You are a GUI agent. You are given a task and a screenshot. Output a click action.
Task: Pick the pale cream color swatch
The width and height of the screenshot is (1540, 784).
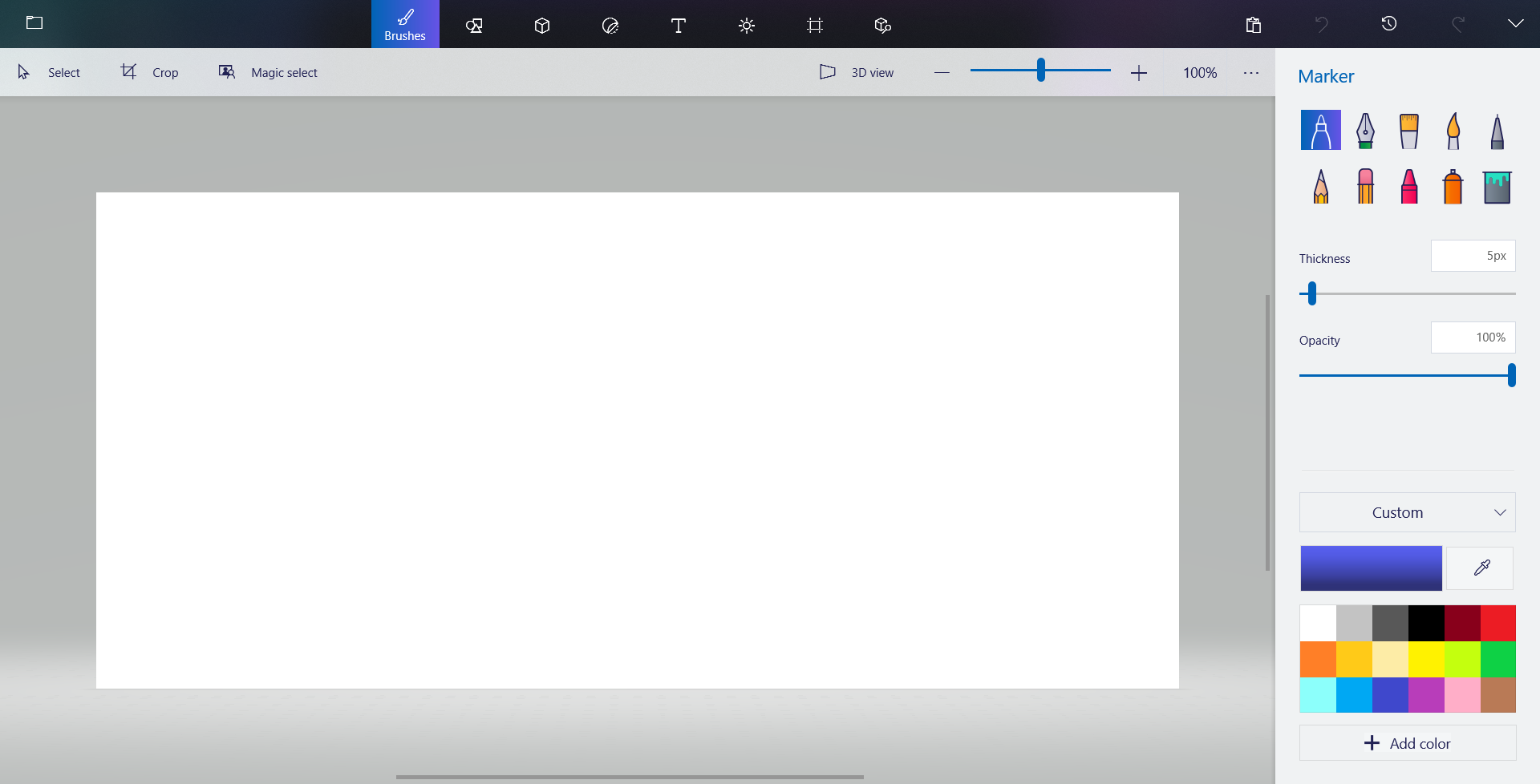(x=1390, y=659)
